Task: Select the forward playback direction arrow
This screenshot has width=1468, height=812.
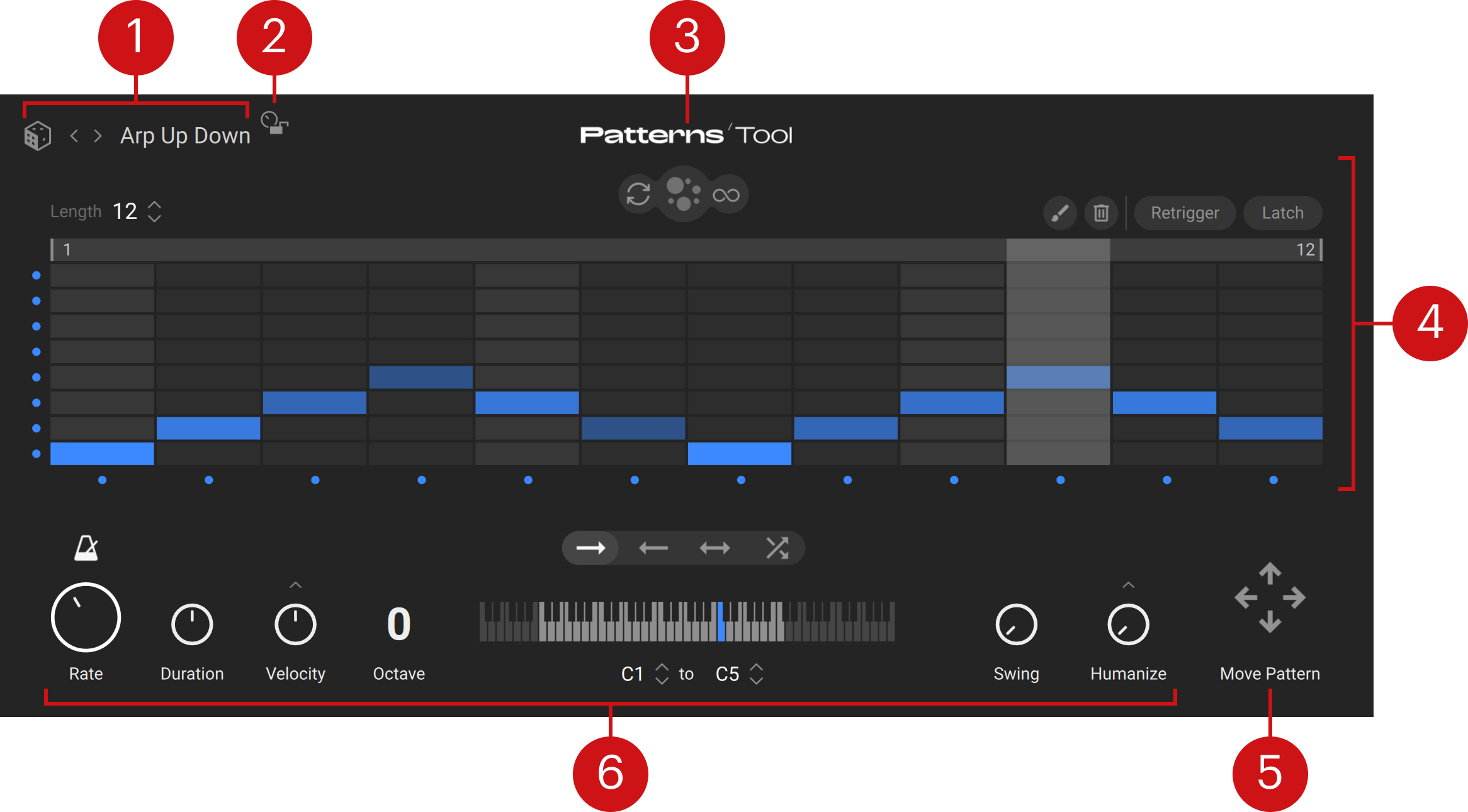Action: click(x=590, y=548)
